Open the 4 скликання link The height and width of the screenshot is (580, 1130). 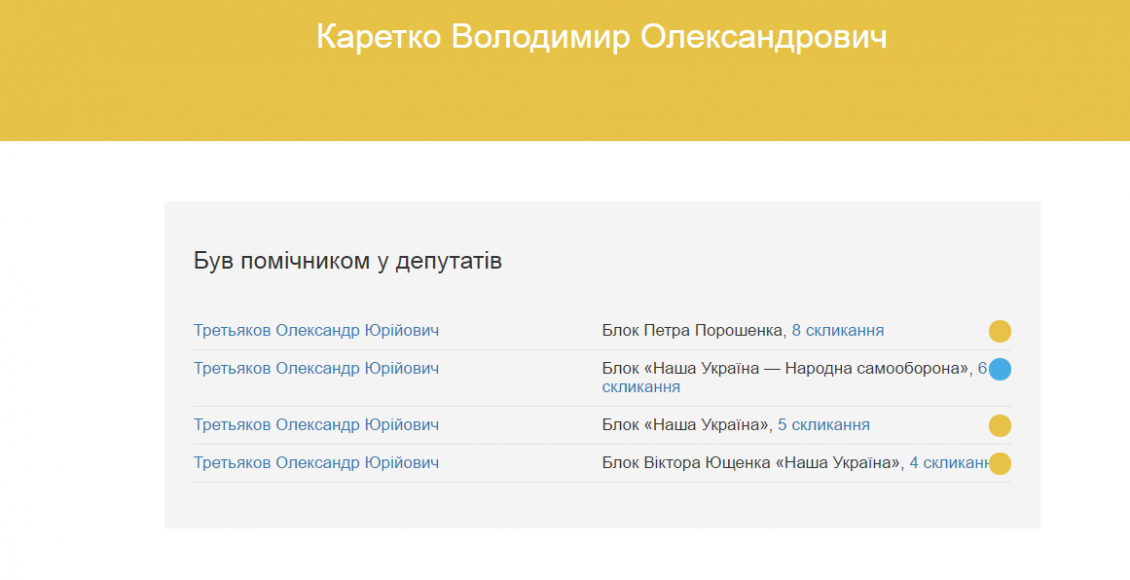click(948, 463)
